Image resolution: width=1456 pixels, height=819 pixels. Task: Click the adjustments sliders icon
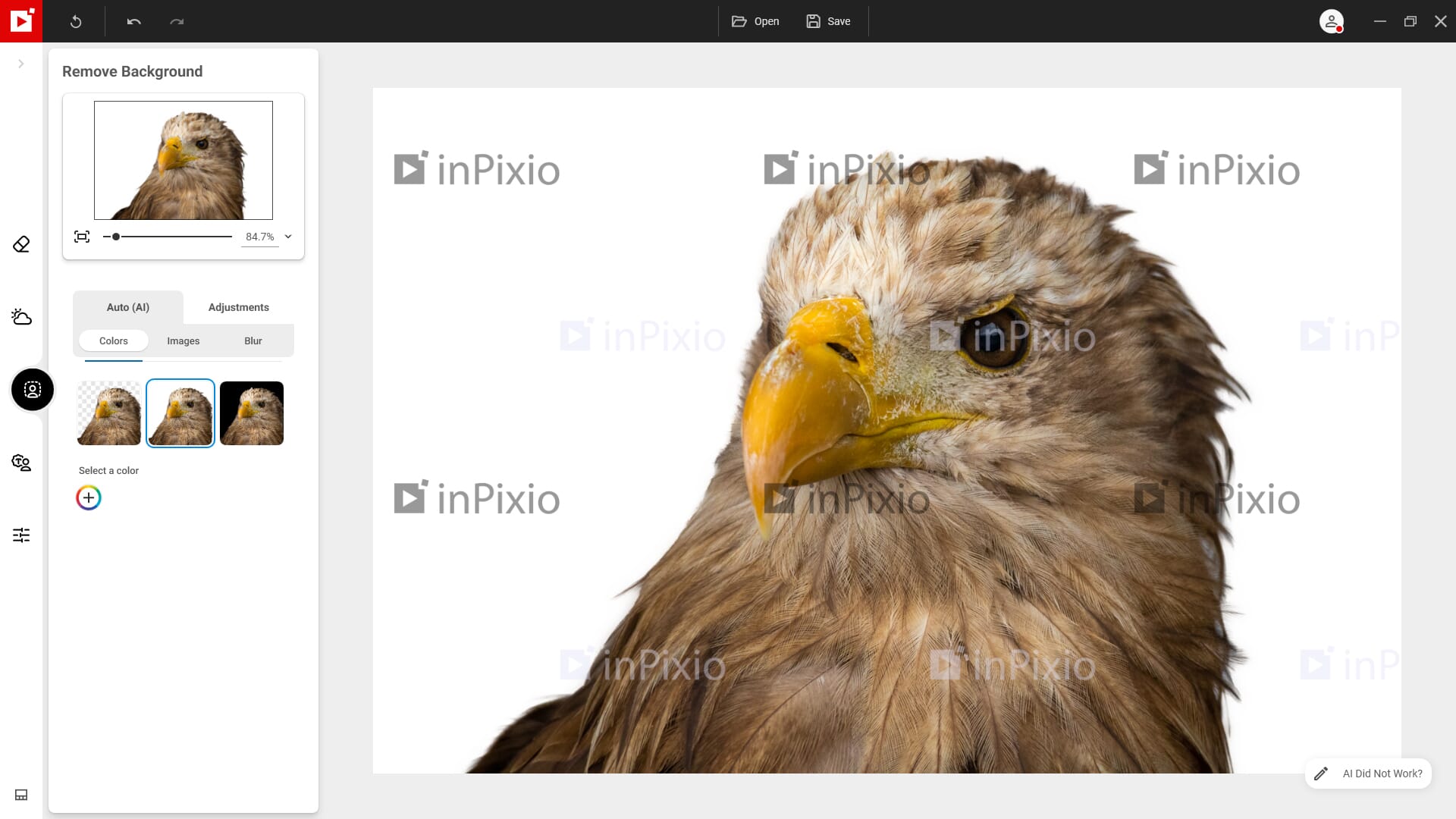point(21,534)
